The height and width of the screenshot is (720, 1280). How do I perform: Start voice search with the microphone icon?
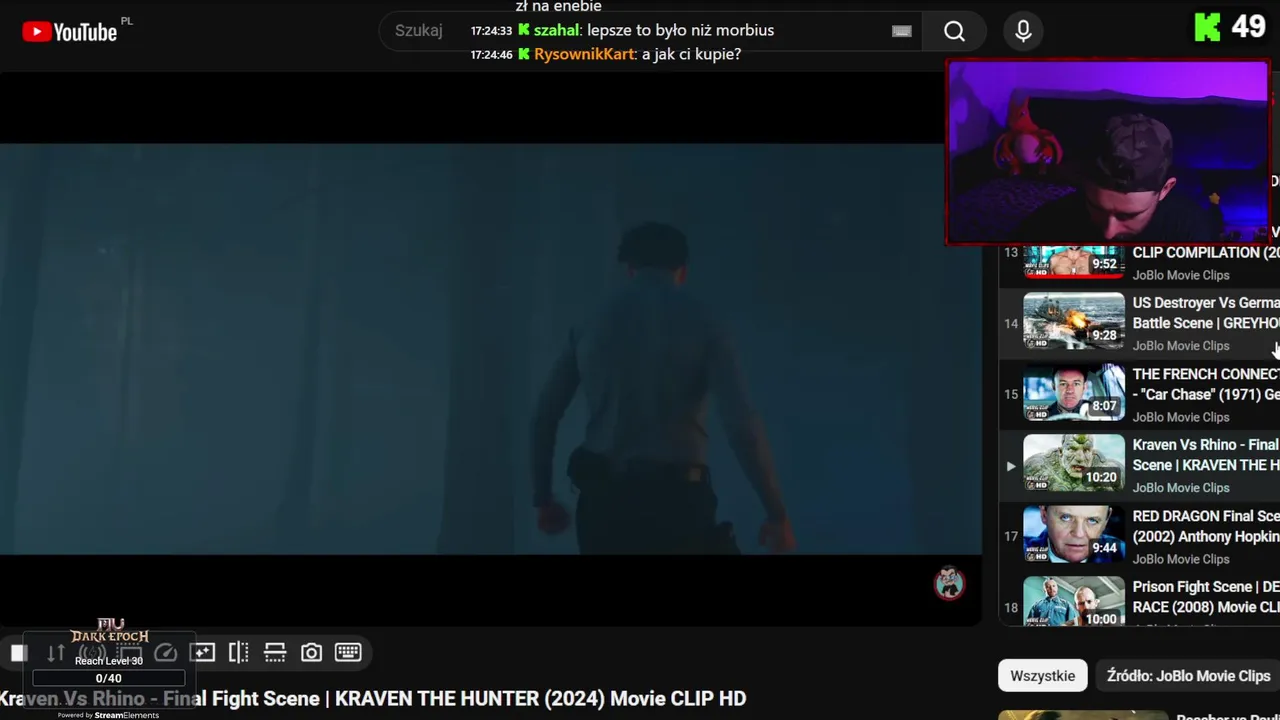1023,31
